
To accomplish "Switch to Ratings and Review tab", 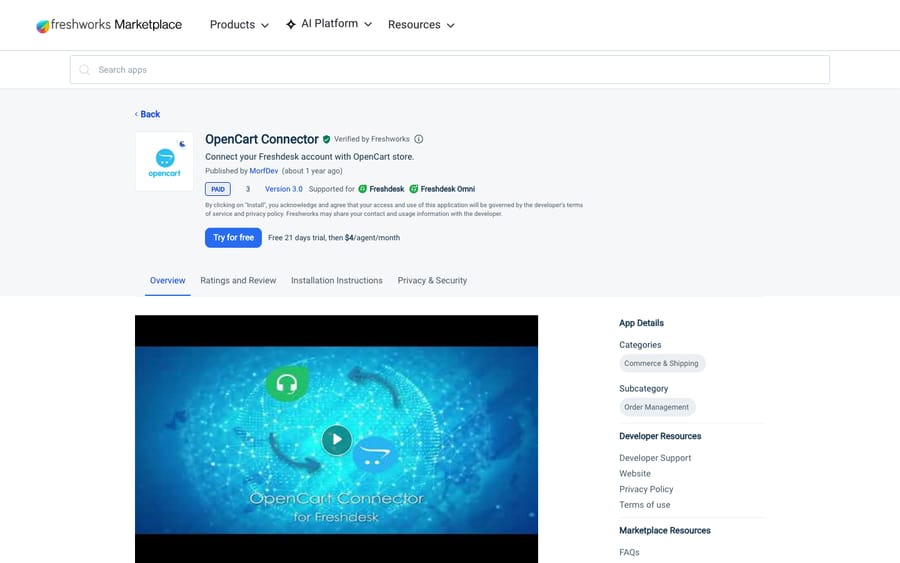I will [x=238, y=281].
